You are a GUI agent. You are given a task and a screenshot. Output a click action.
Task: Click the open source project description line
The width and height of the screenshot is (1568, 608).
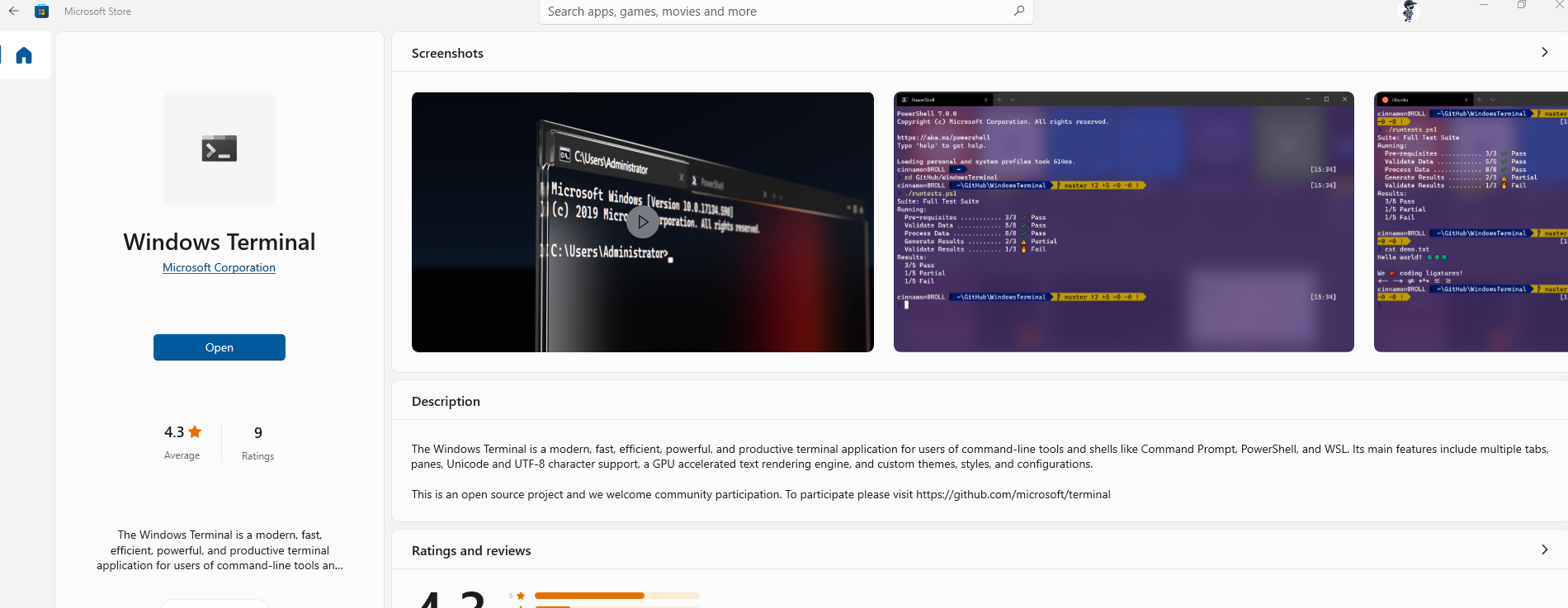pyautogui.click(x=761, y=494)
